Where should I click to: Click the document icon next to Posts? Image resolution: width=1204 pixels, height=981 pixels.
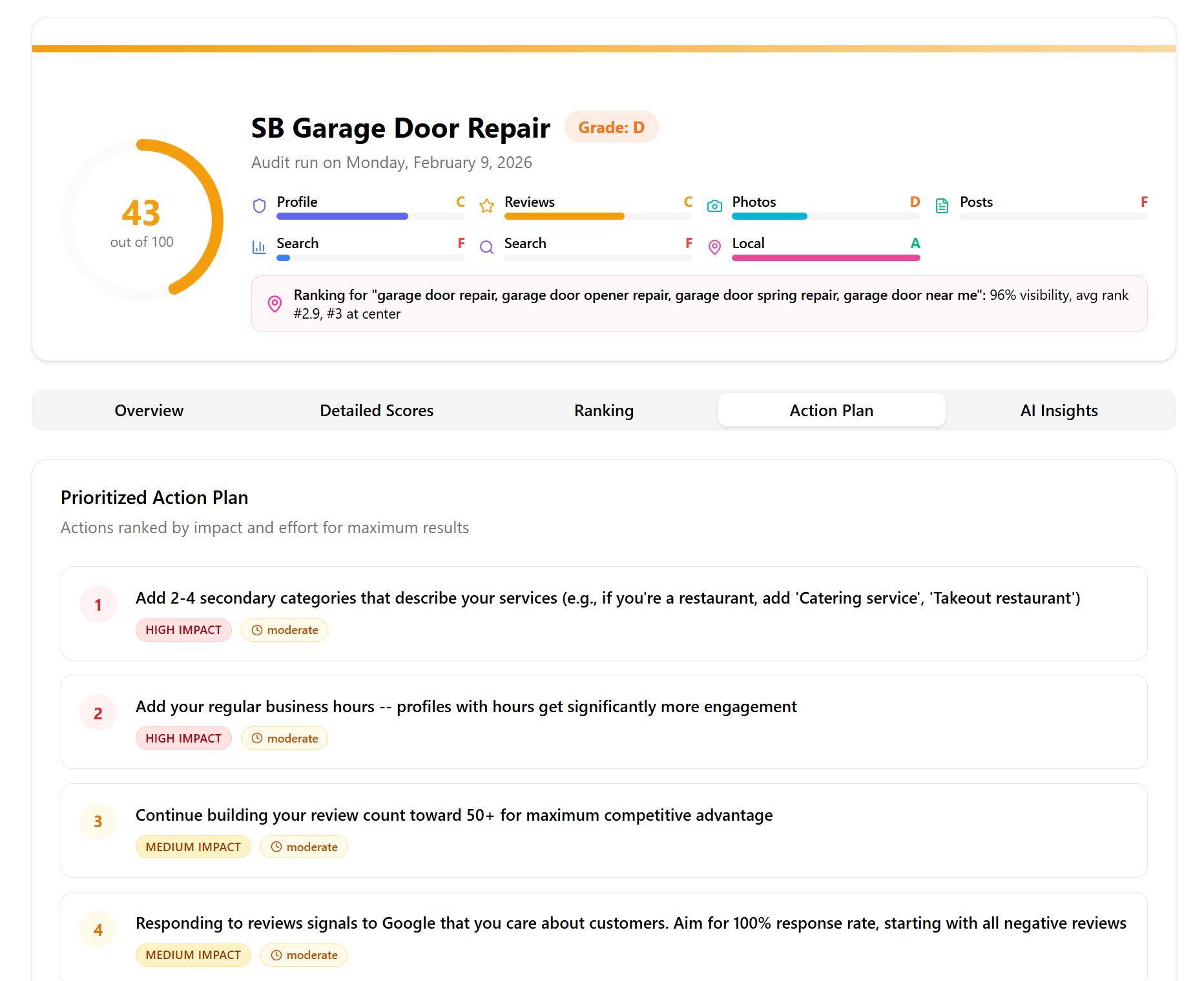pyautogui.click(x=942, y=206)
